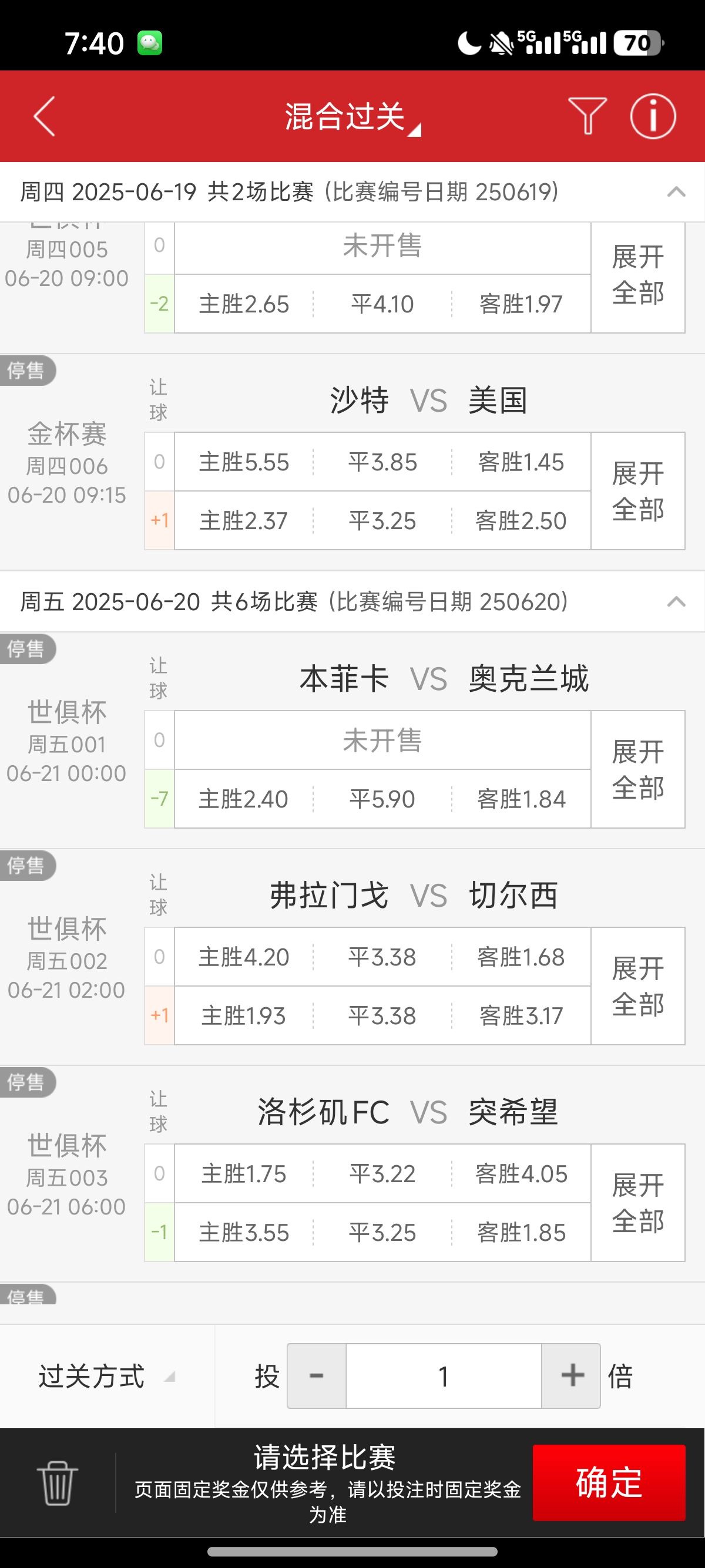The height and width of the screenshot is (1568, 705).
Task: Select 主胜3.55 handicap for 洛杉矶FC match
Action: (x=244, y=1233)
